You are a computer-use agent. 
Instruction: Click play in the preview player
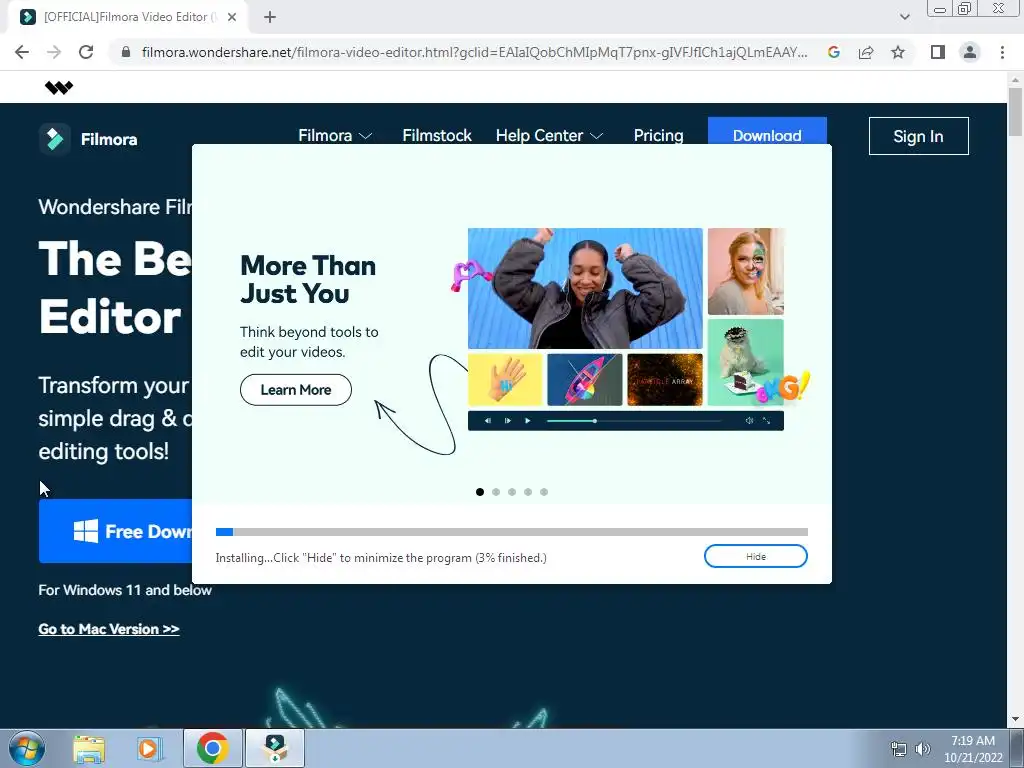(527, 421)
